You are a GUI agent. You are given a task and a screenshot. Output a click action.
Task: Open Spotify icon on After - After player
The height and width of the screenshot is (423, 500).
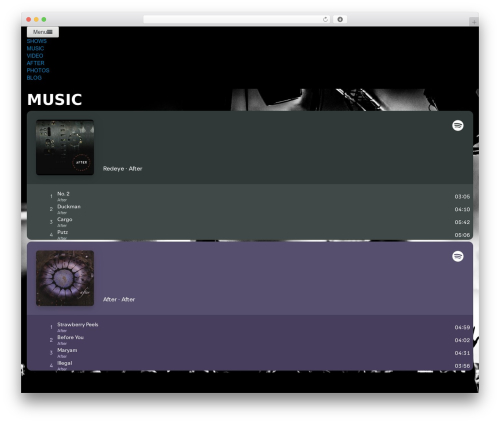(458, 256)
